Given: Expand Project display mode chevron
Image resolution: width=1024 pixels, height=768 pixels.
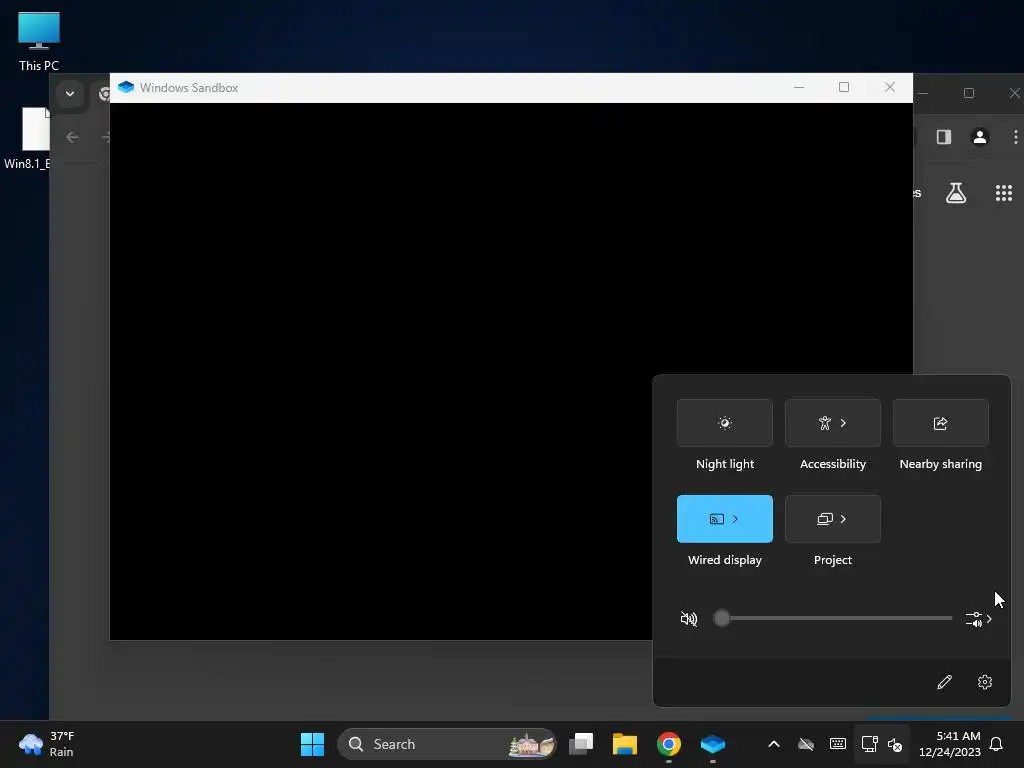Looking at the screenshot, I should (844, 519).
